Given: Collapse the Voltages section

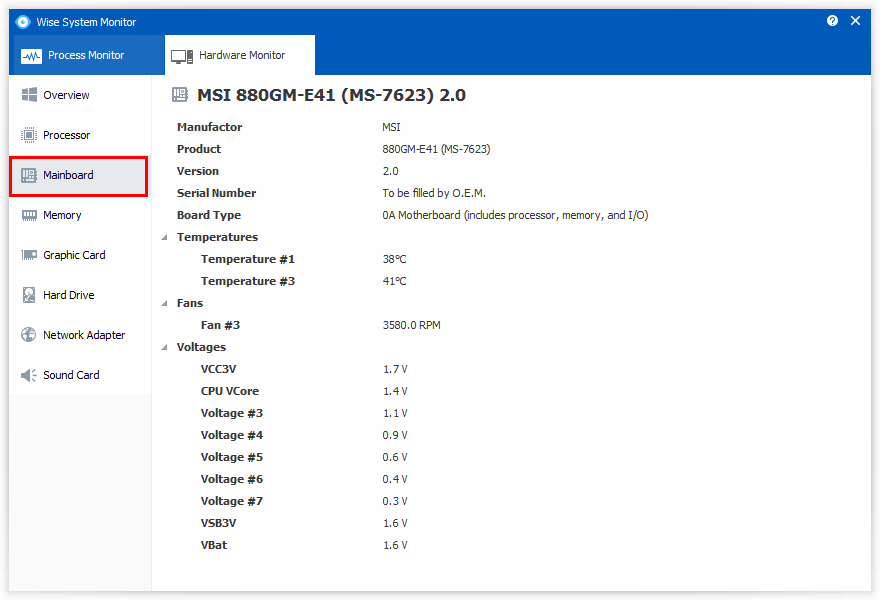Looking at the screenshot, I should (164, 347).
